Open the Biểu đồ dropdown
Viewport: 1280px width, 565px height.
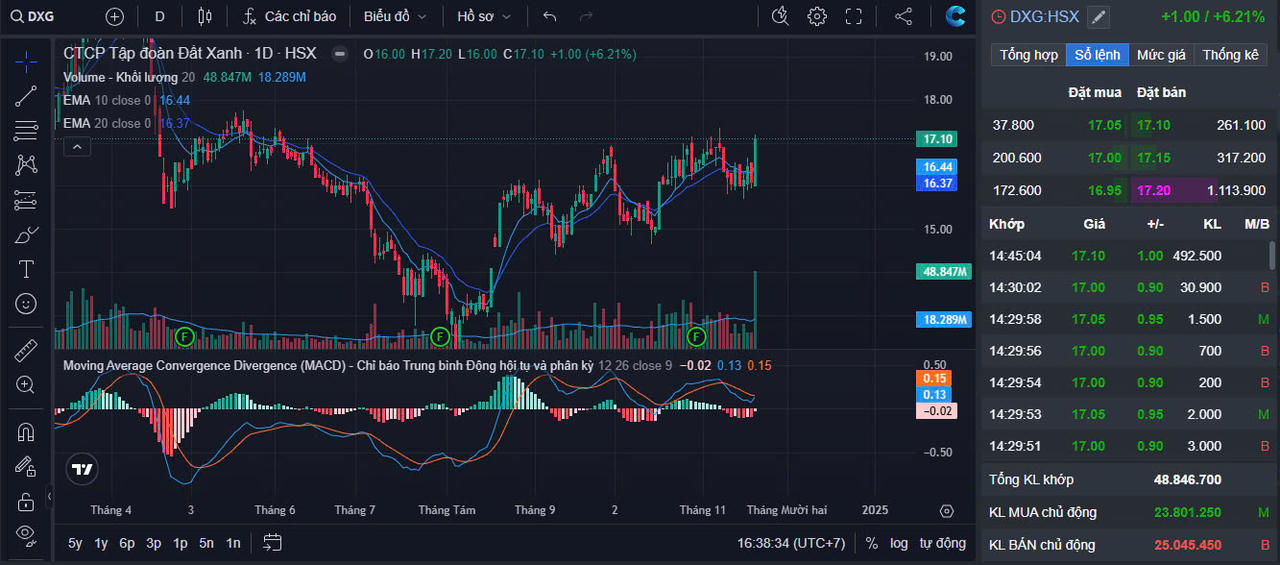(395, 17)
